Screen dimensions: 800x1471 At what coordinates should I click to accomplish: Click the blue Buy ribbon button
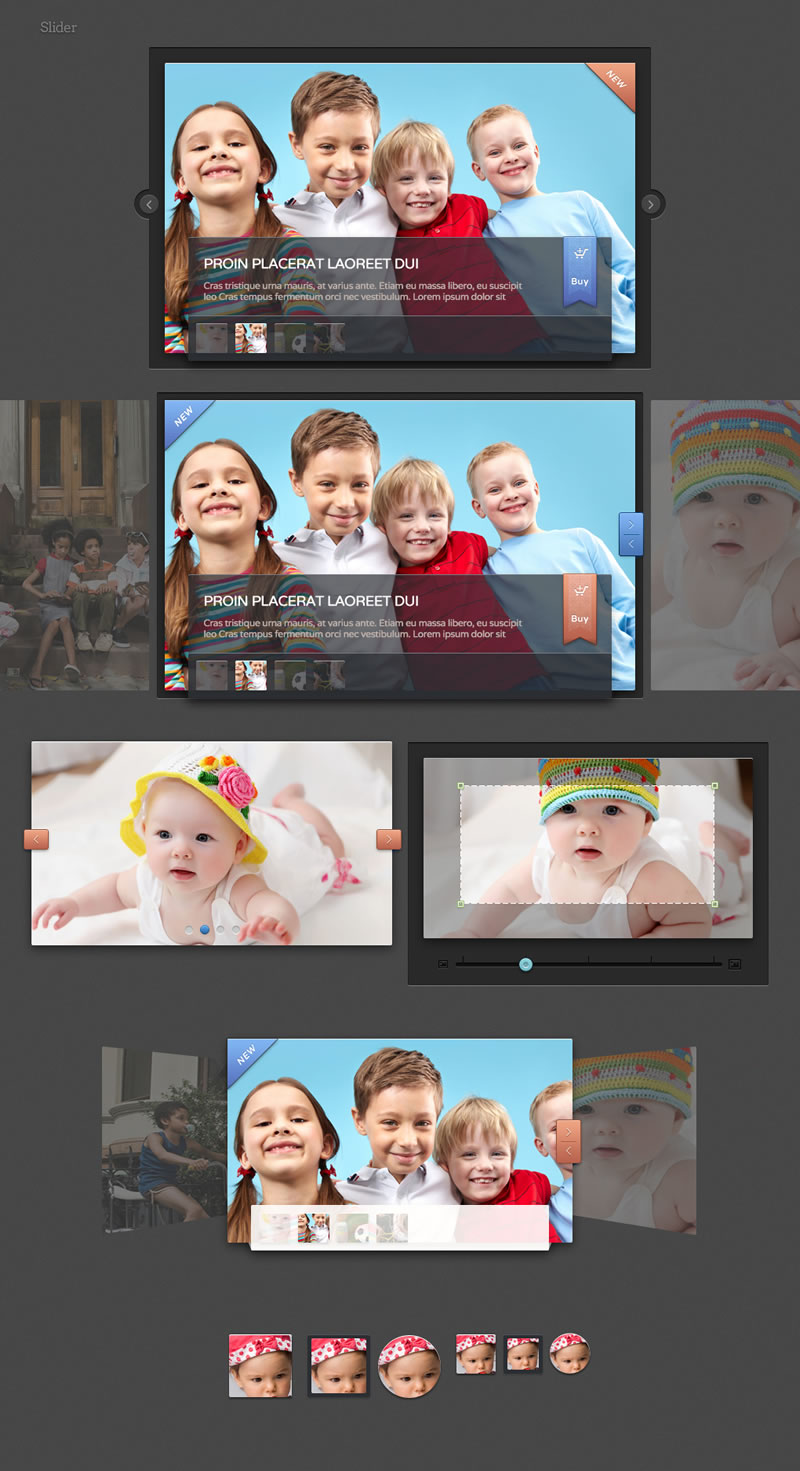[579, 281]
